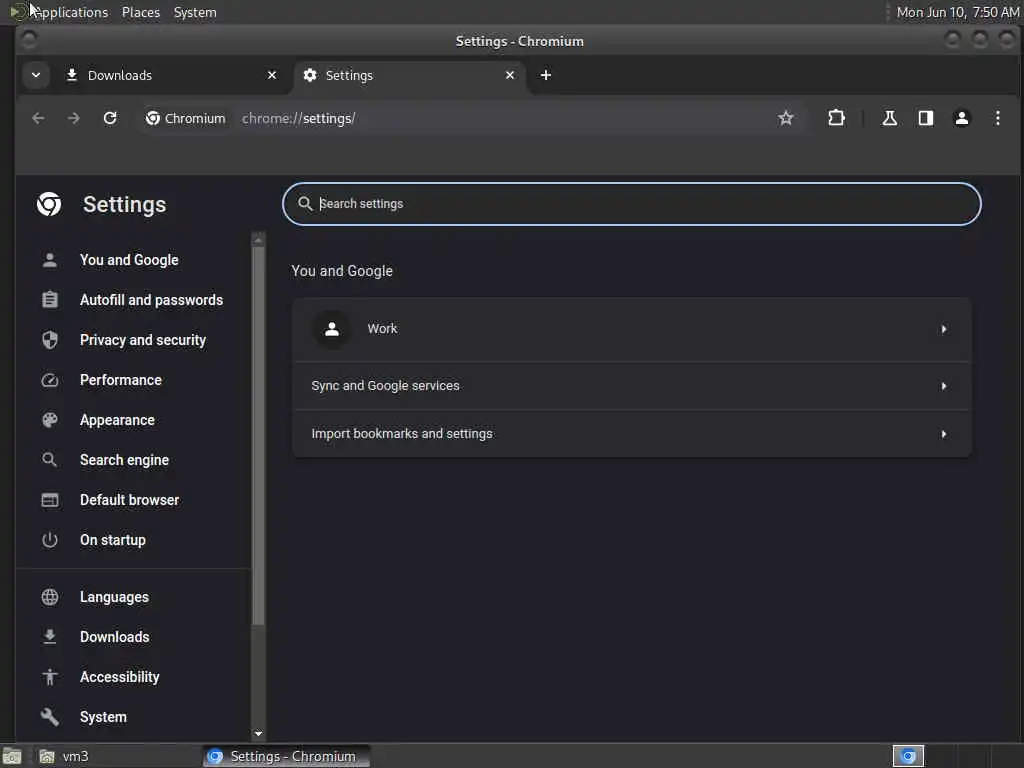The height and width of the screenshot is (768, 1024).
Task: Toggle the side panel icon
Action: coord(925,118)
